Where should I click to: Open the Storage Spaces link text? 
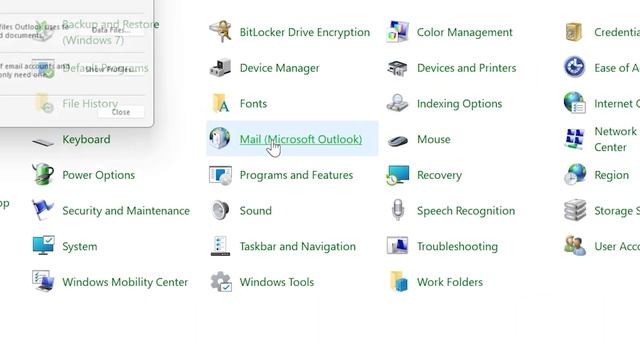point(617,211)
